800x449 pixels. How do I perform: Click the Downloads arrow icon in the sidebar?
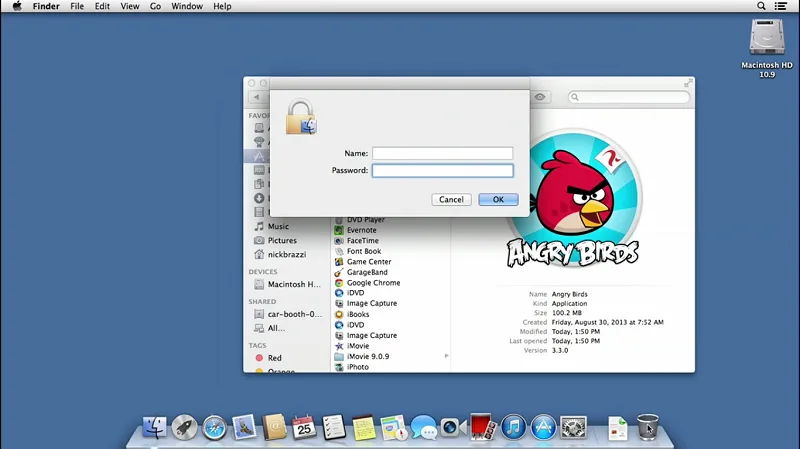[259, 198]
